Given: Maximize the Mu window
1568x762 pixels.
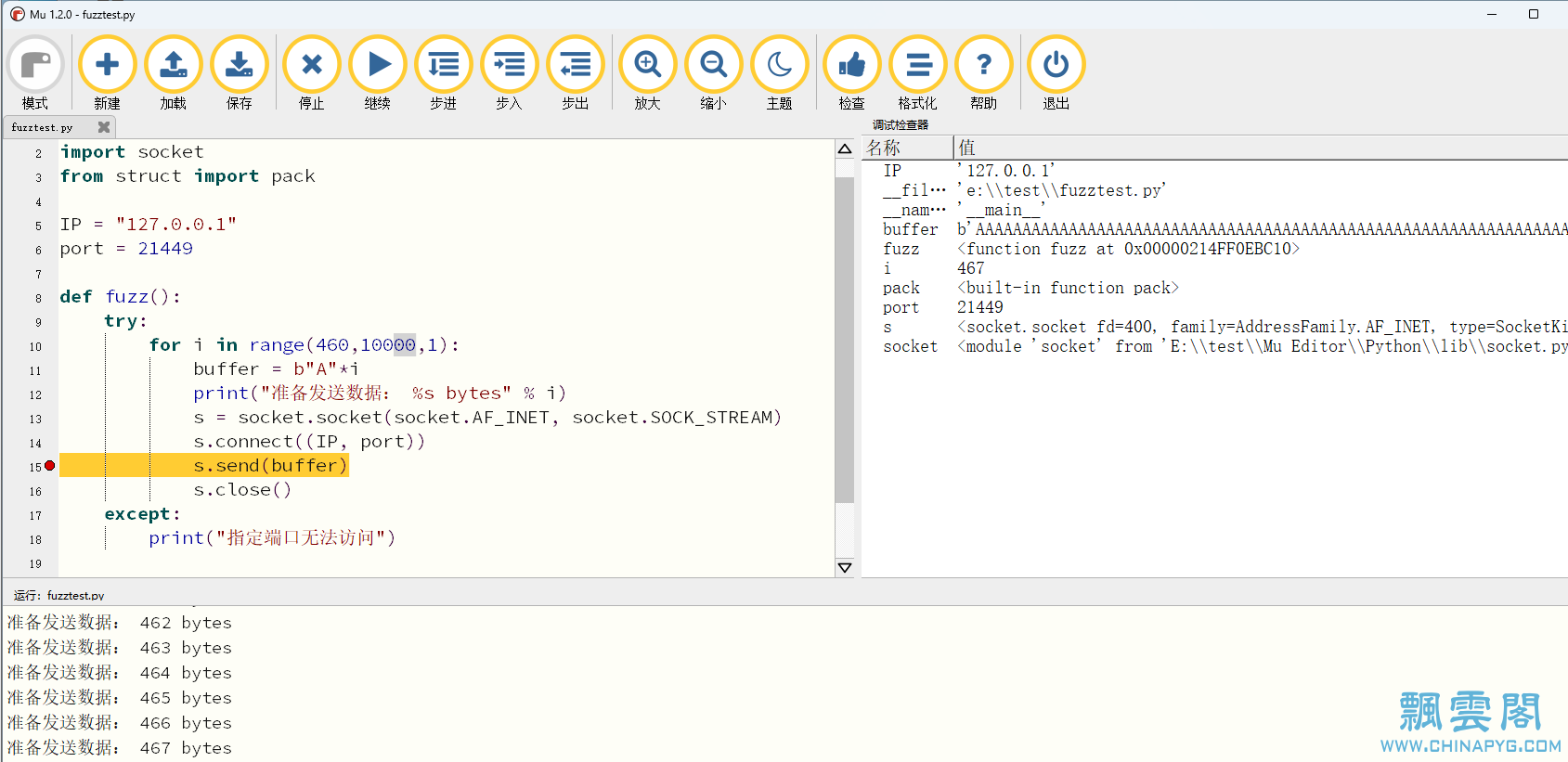Looking at the screenshot, I should coord(1534,14).
